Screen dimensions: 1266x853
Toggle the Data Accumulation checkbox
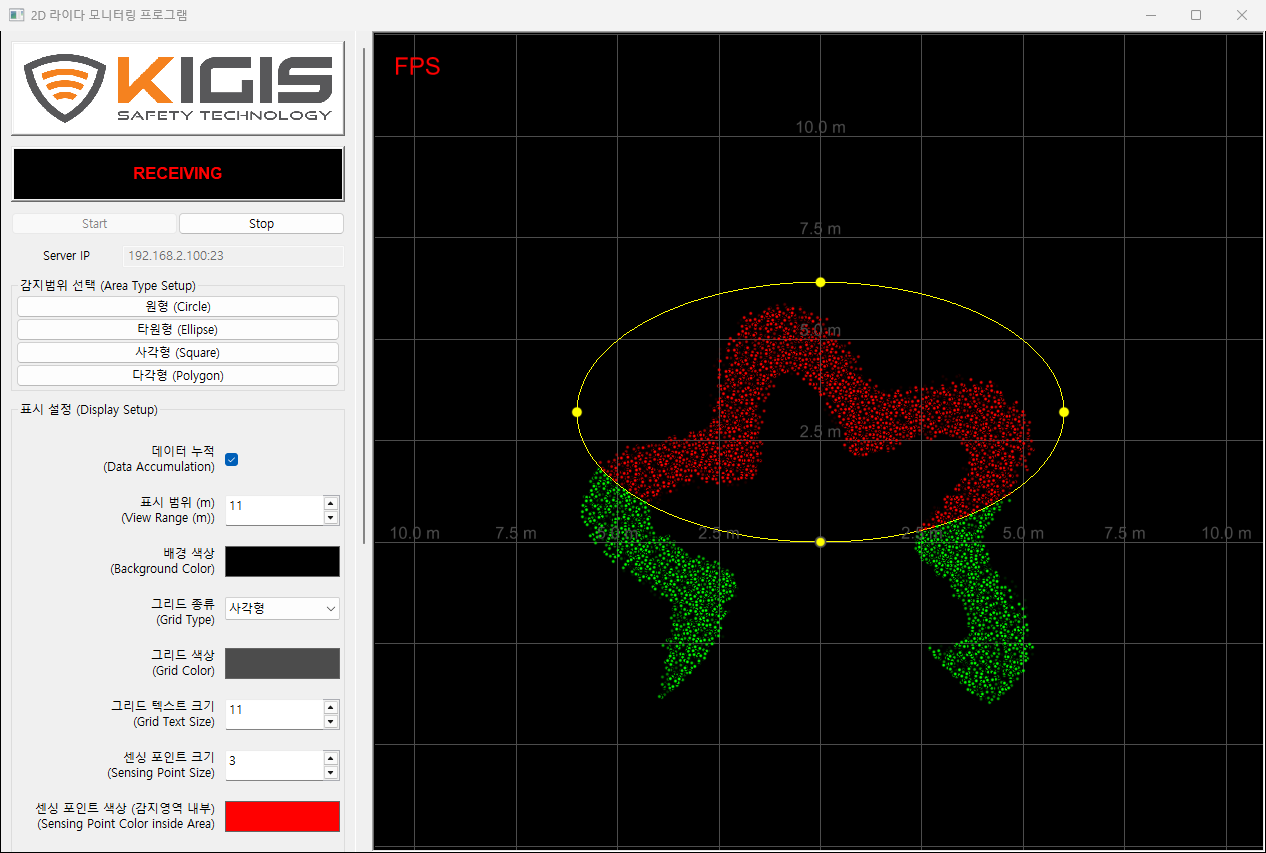click(232, 459)
